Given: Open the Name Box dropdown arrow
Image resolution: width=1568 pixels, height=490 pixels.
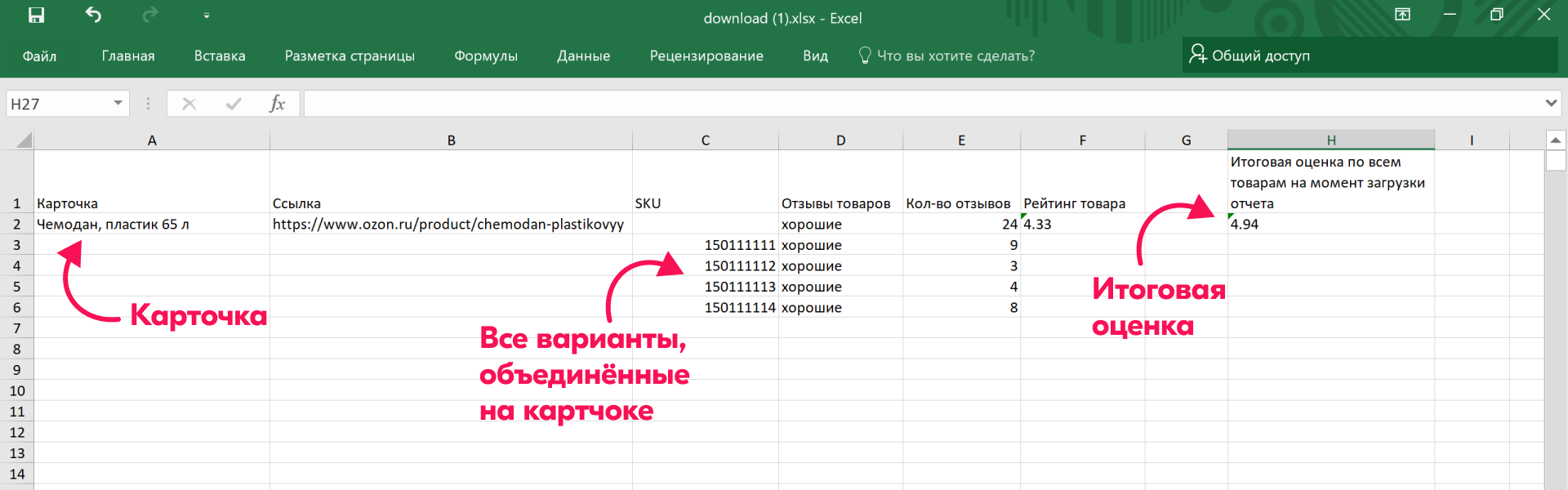Looking at the screenshot, I should [x=118, y=103].
